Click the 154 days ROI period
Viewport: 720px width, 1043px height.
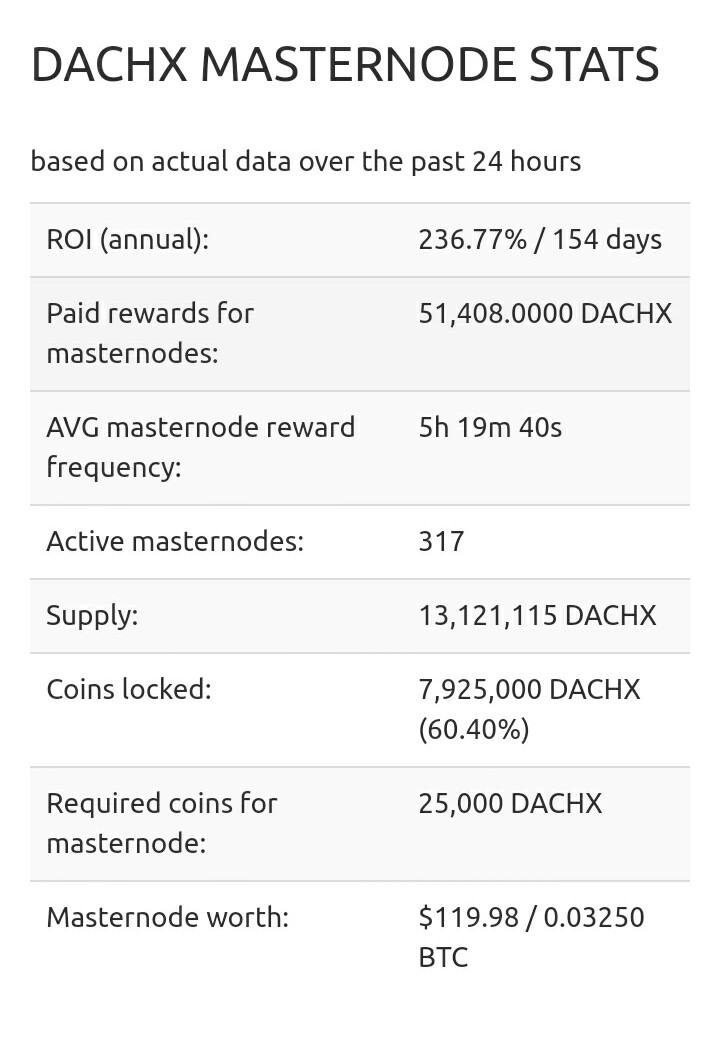pyautogui.click(x=607, y=240)
